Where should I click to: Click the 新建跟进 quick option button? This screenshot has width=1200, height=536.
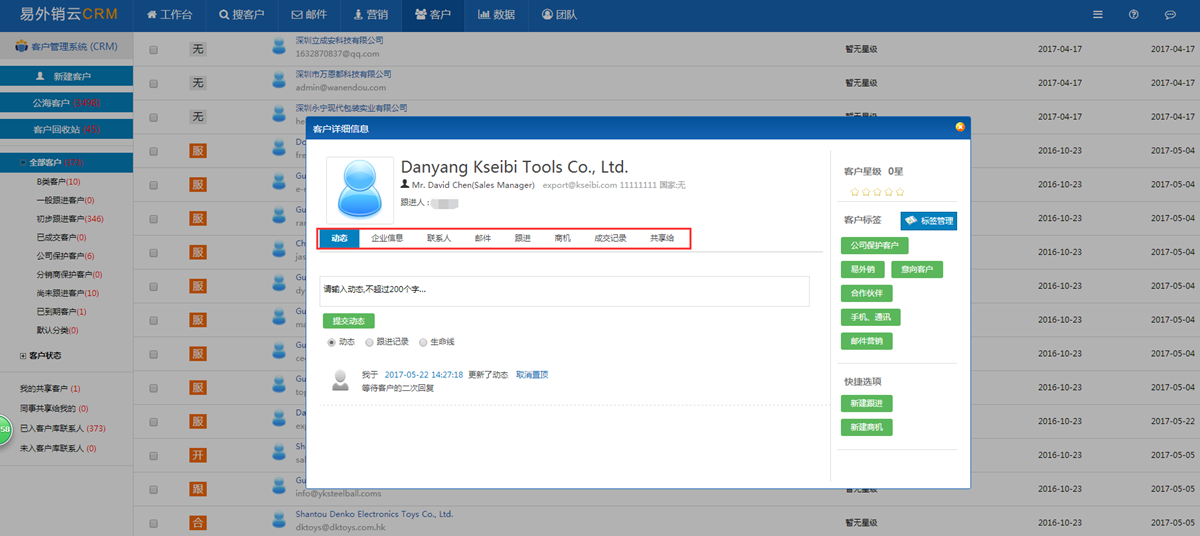tap(867, 403)
